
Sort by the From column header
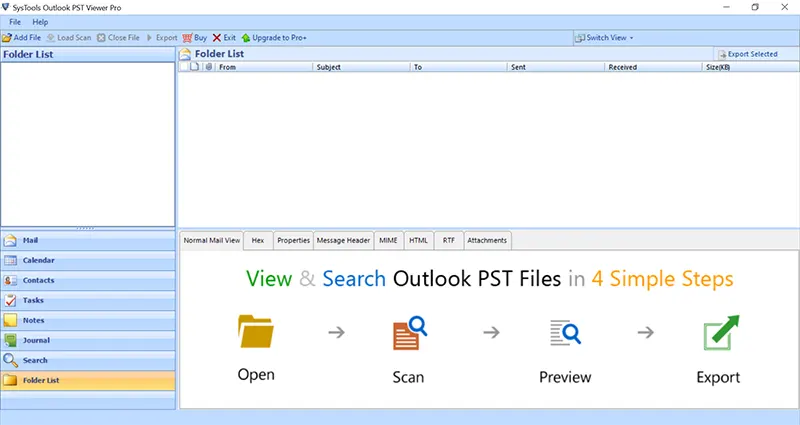[x=264, y=67]
